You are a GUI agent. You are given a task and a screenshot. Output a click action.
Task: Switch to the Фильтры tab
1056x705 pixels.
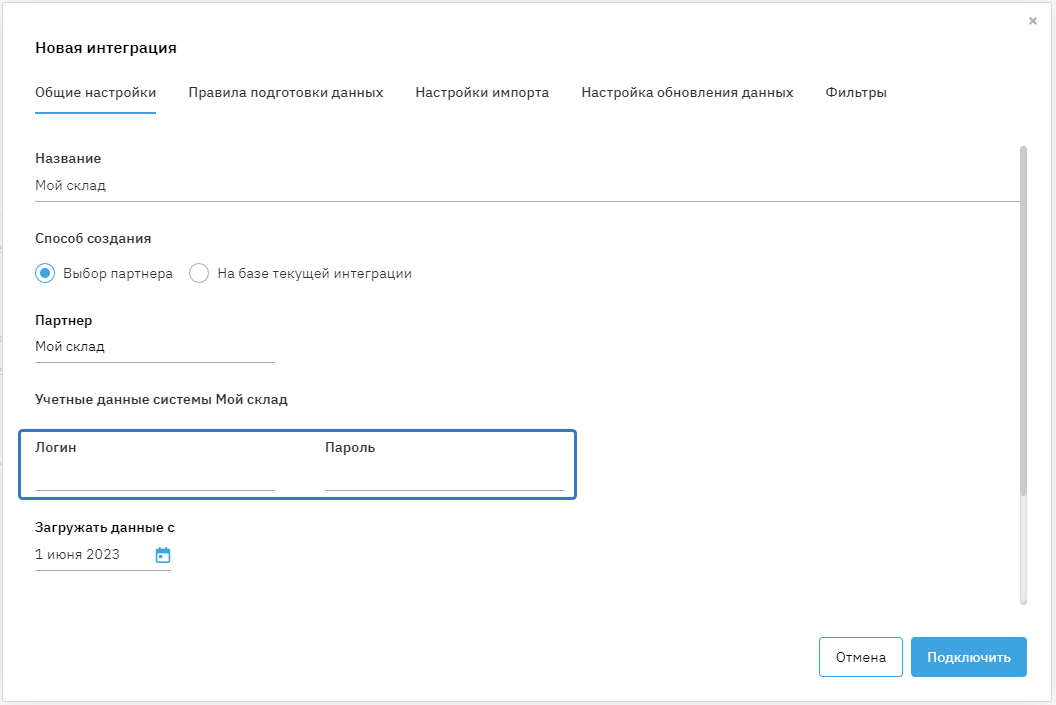click(x=856, y=92)
